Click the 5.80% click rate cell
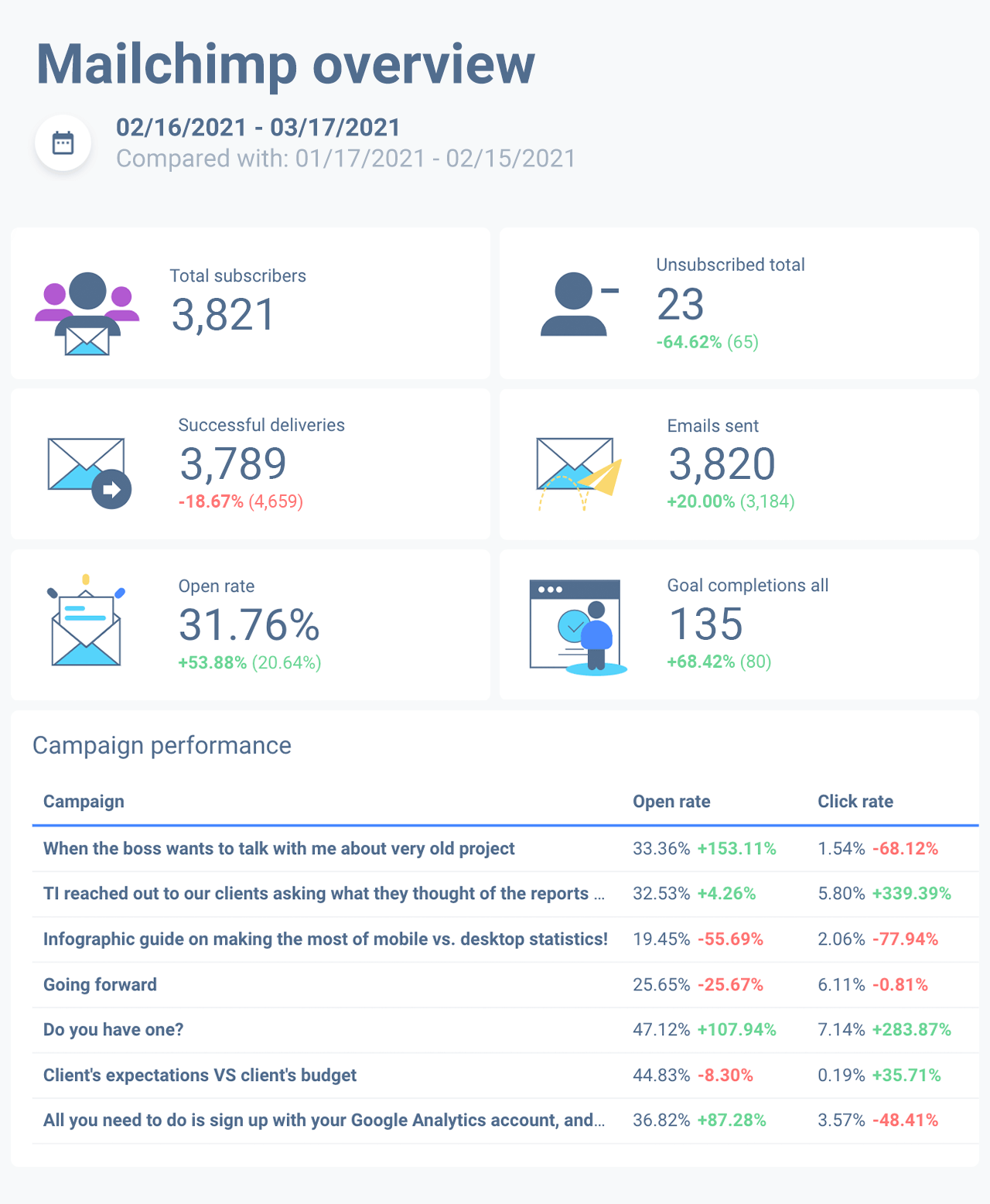 pos(841,894)
